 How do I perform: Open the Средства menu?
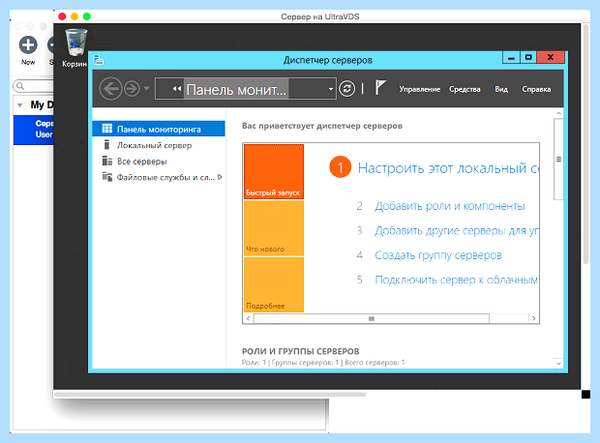click(465, 90)
